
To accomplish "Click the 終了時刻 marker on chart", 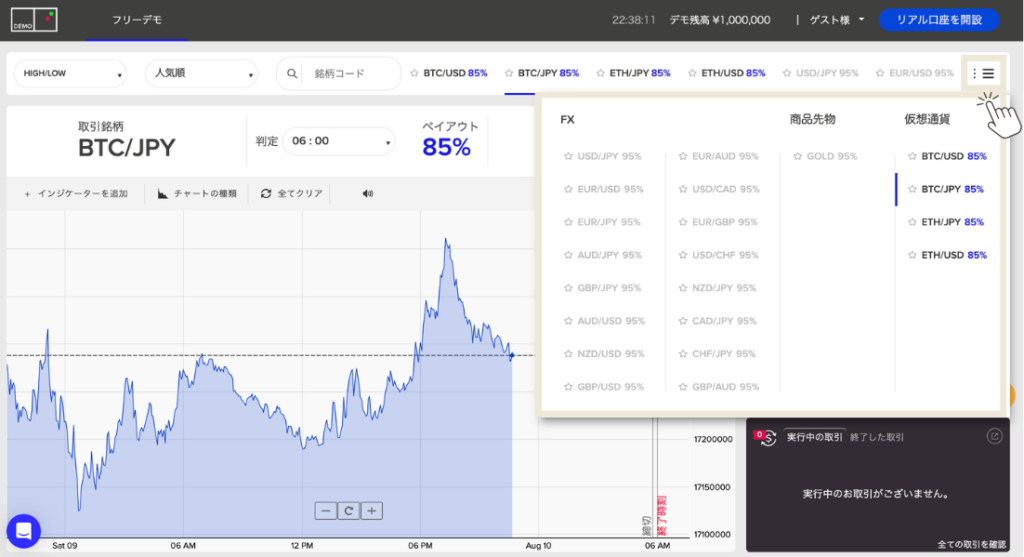I will (x=662, y=516).
